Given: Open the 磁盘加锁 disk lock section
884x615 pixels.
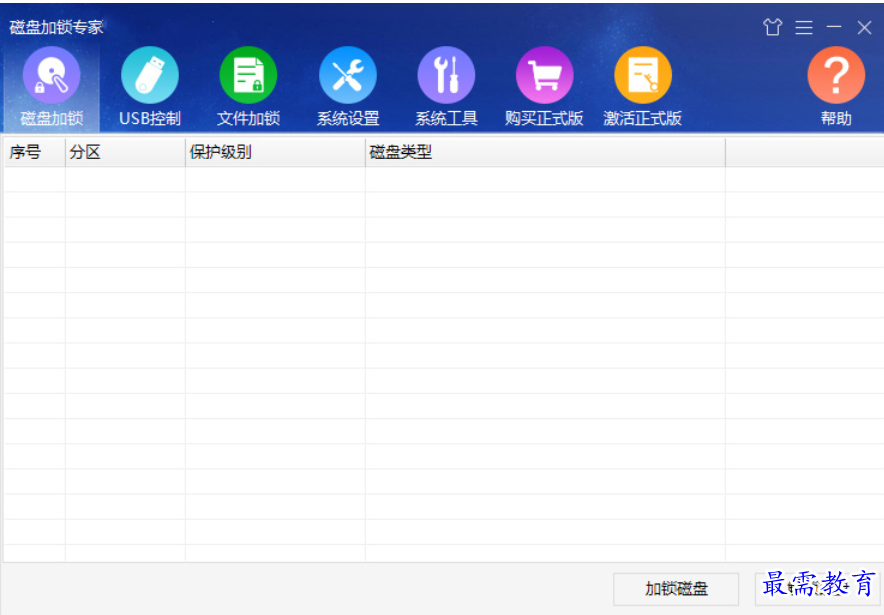Looking at the screenshot, I should point(51,87).
